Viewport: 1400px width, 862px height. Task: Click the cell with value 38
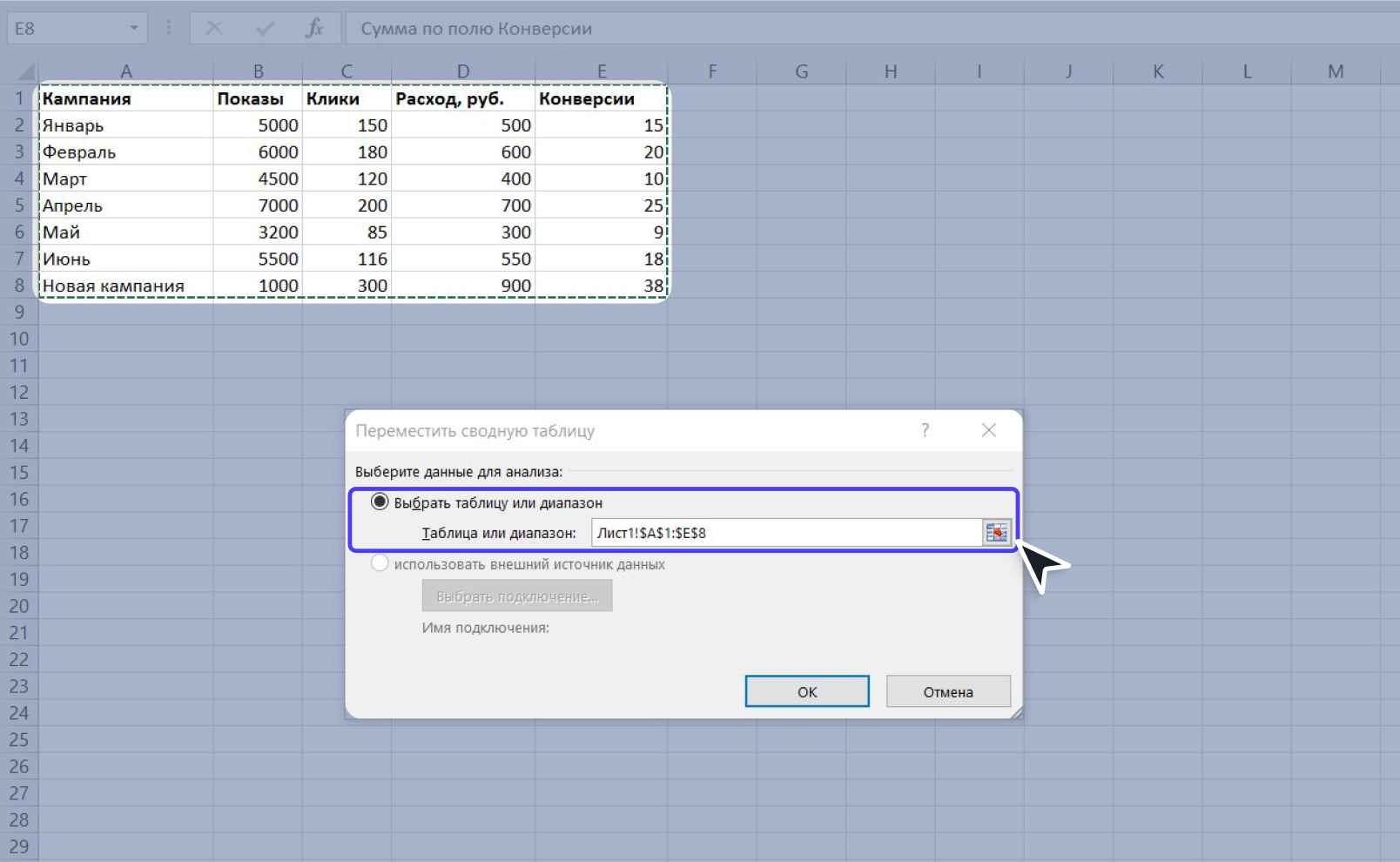[x=602, y=286]
